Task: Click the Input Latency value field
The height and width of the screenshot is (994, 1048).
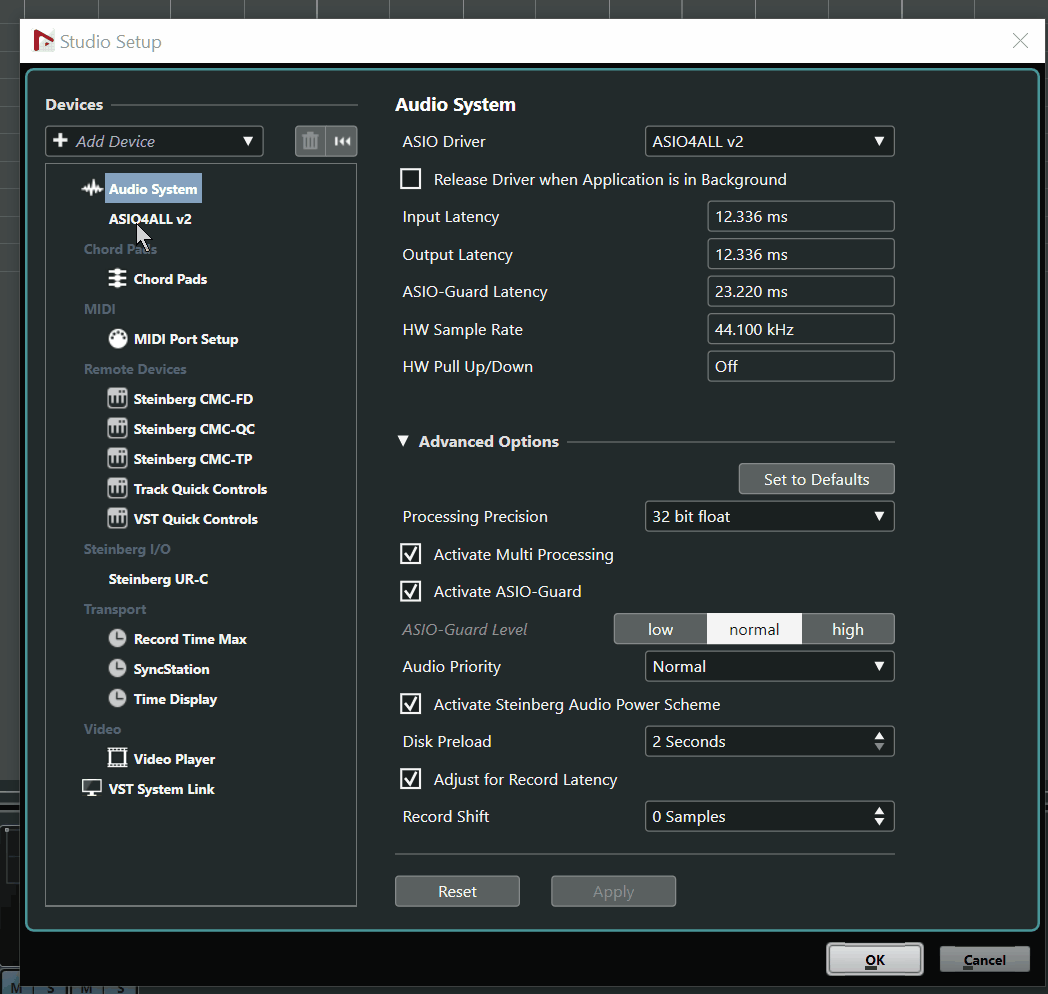Action: 801,216
